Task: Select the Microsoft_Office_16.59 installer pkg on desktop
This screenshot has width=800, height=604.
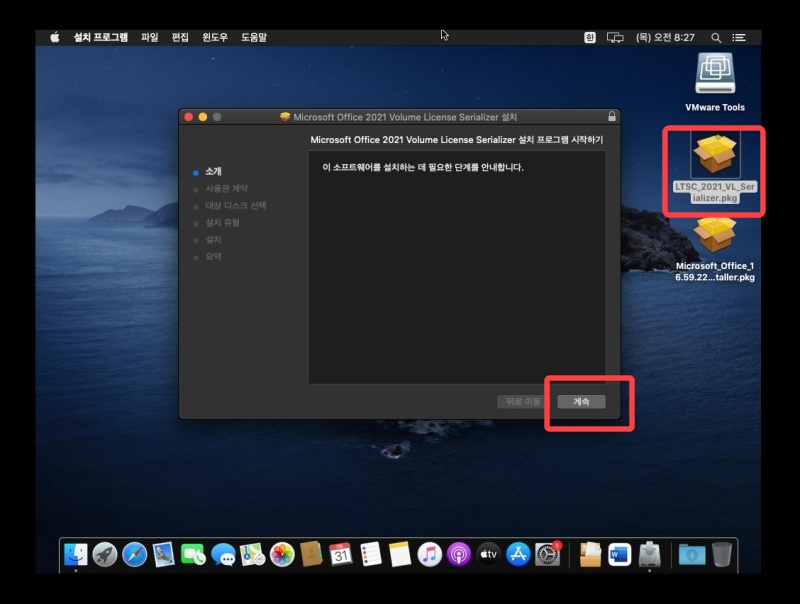Action: [x=715, y=250]
